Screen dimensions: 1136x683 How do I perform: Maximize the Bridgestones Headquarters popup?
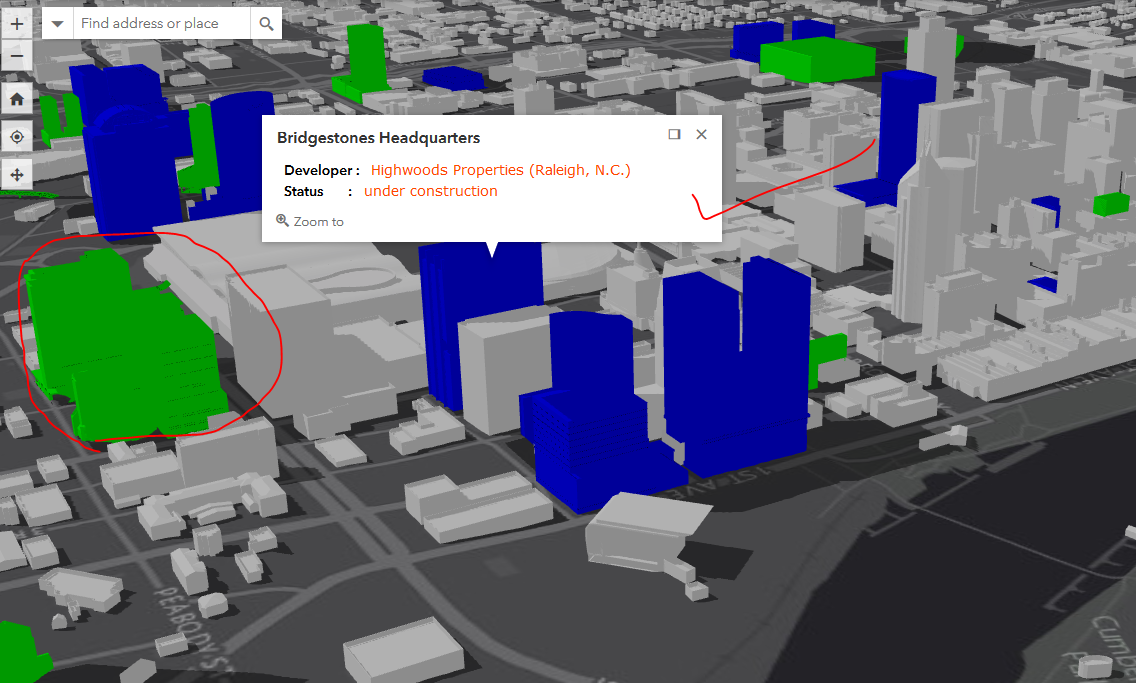pos(674,134)
